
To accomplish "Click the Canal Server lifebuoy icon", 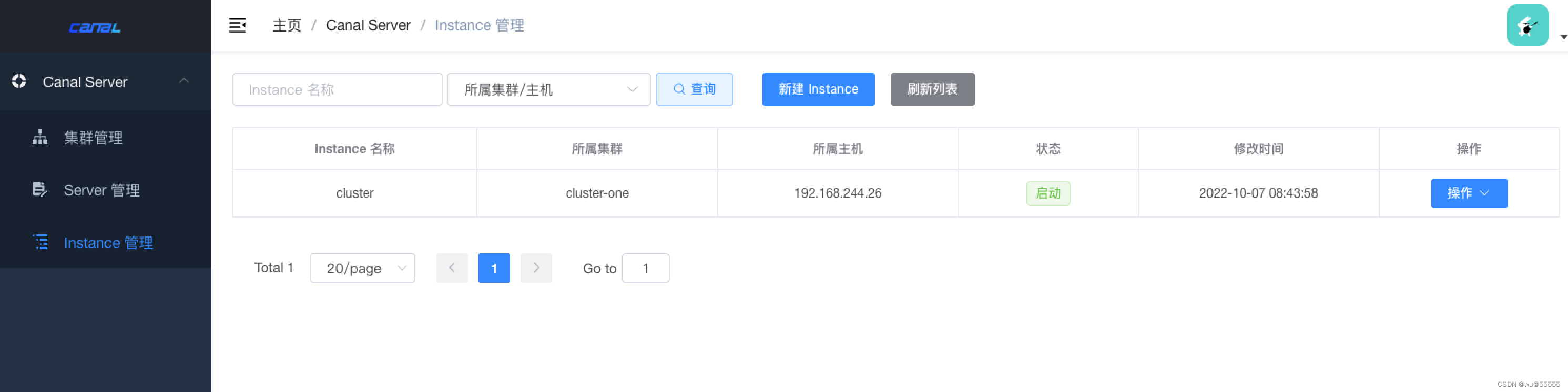I will [19, 81].
